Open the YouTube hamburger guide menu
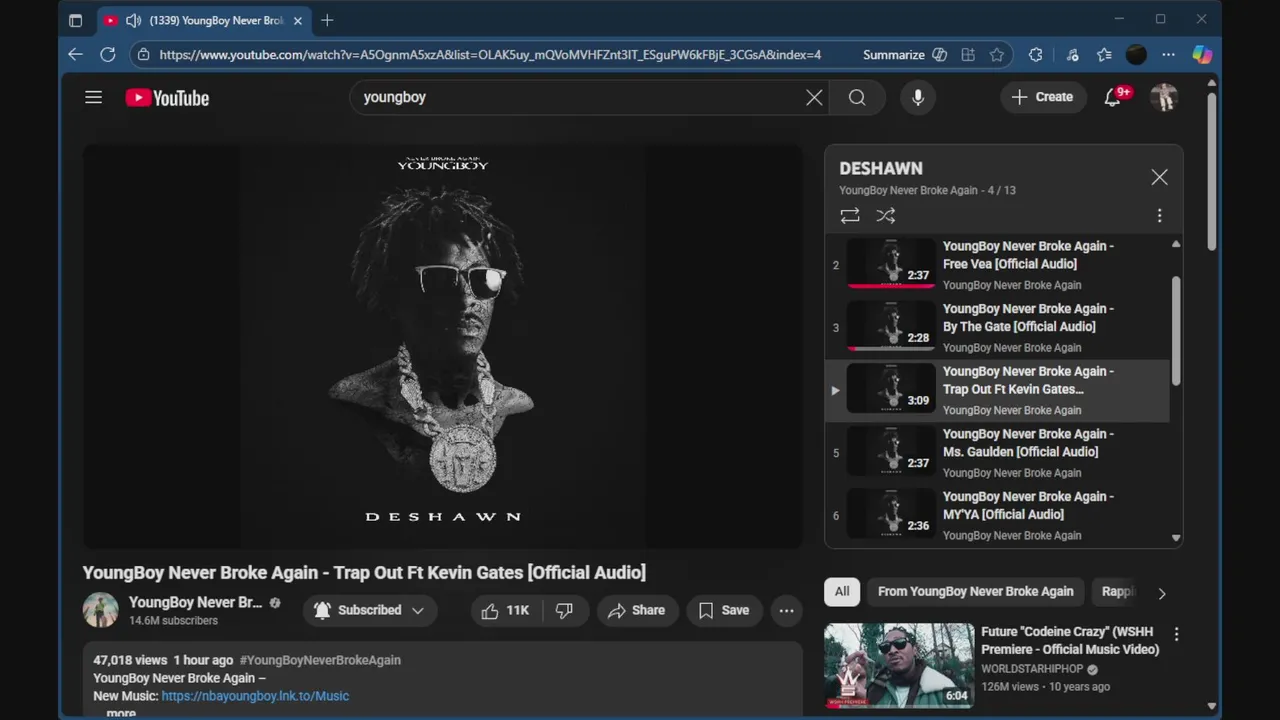This screenshot has width=1280, height=720. 93,97
